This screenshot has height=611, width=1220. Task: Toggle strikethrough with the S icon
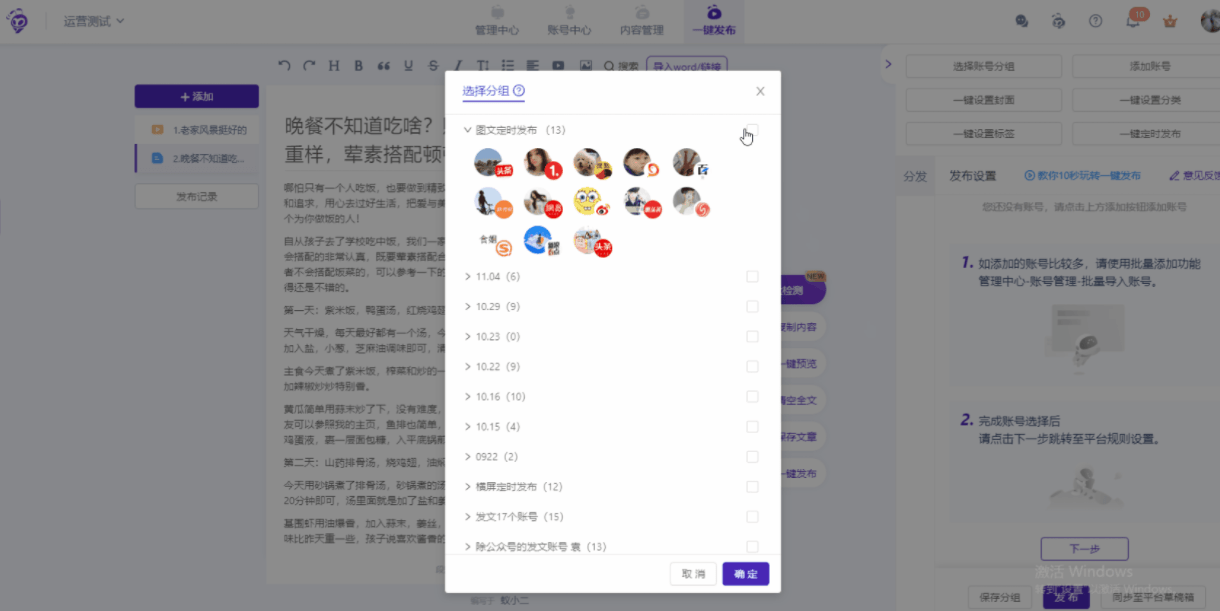pyautogui.click(x=433, y=66)
